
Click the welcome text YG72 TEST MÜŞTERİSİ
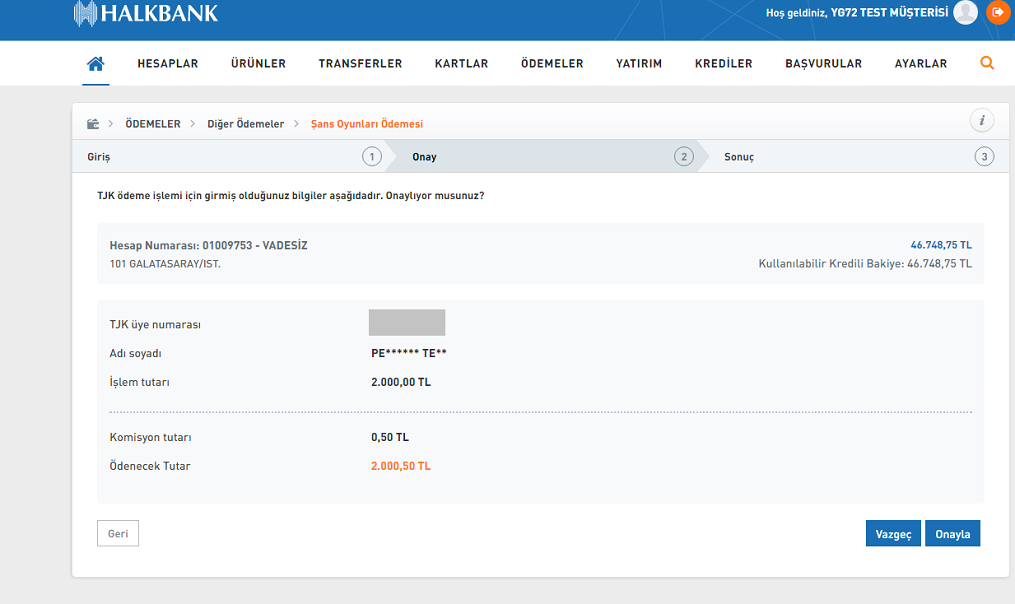pos(889,12)
